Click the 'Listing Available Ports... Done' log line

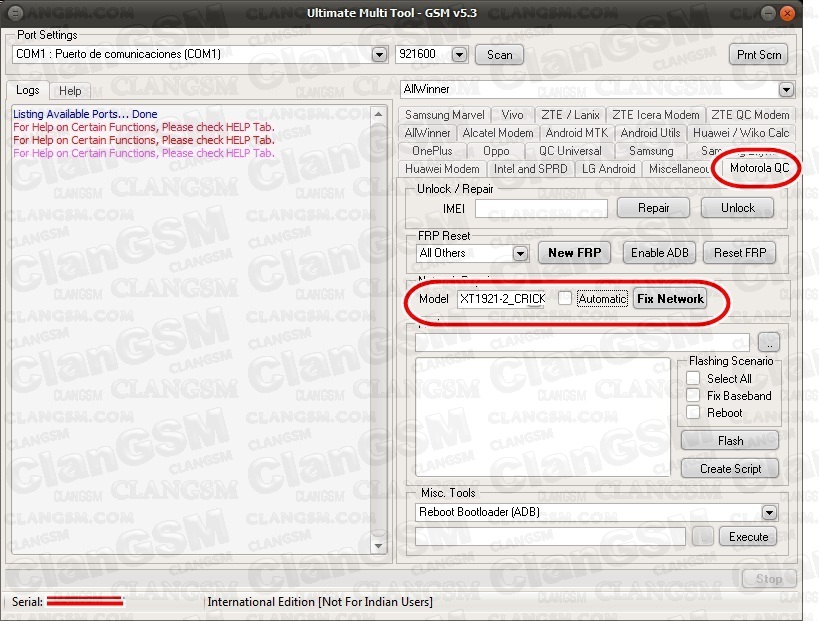coord(85,114)
